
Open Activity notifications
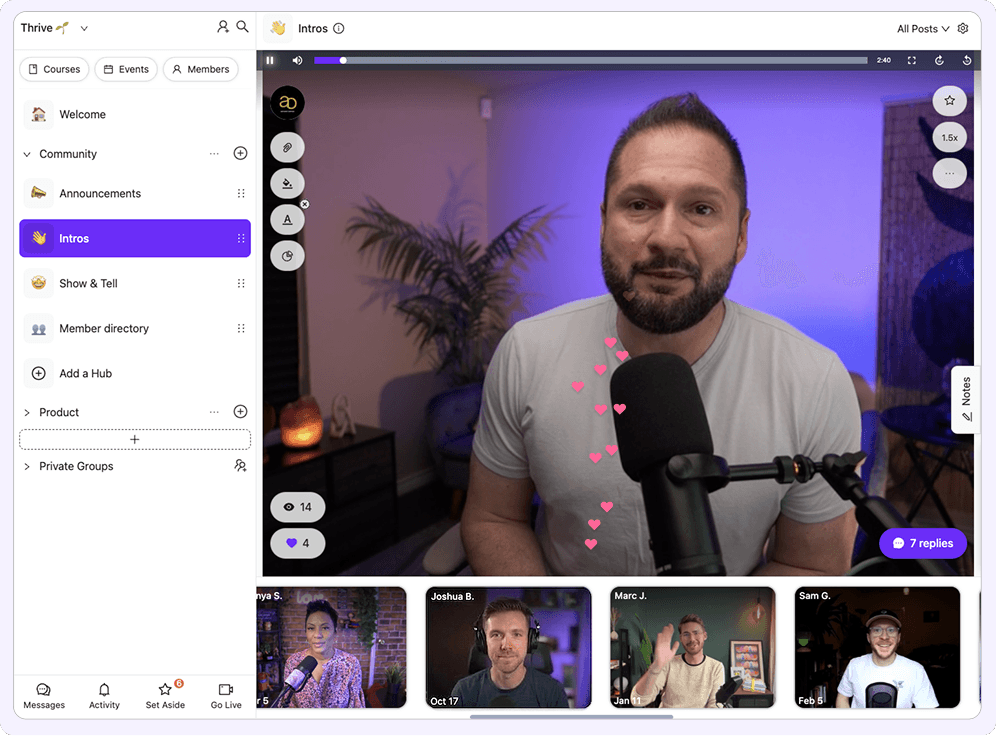[x=104, y=696]
